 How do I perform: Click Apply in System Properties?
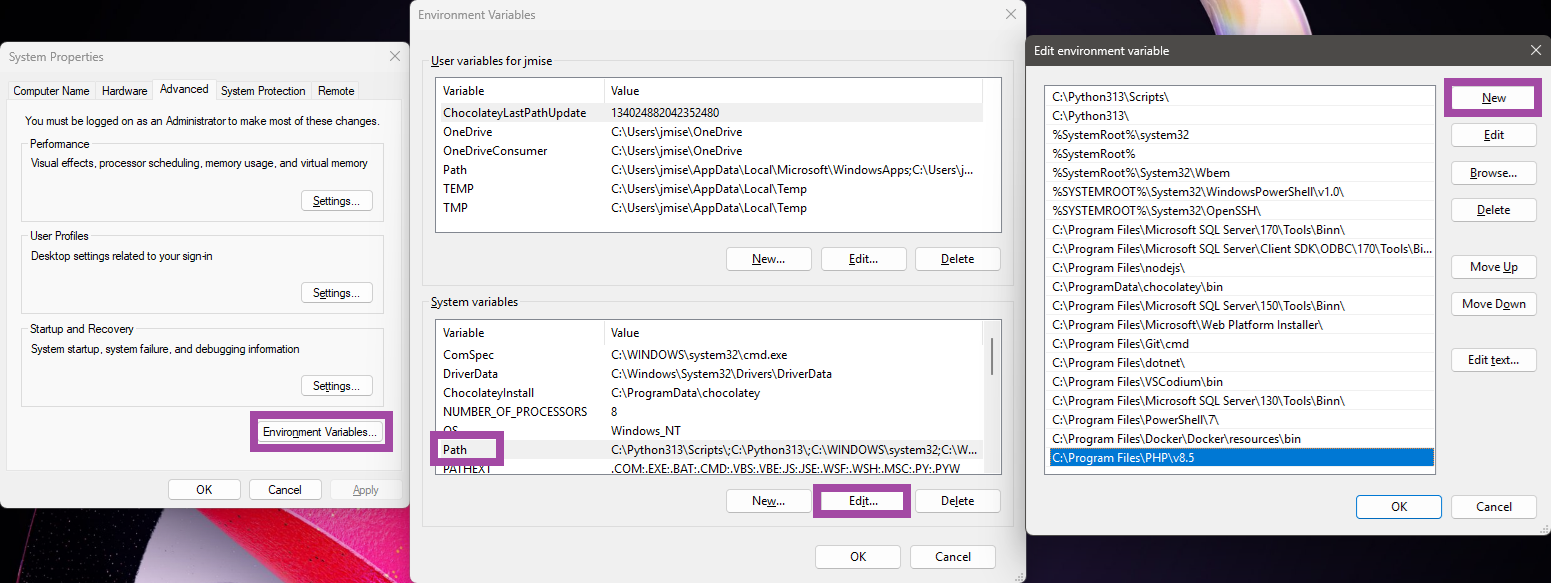[x=366, y=489]
